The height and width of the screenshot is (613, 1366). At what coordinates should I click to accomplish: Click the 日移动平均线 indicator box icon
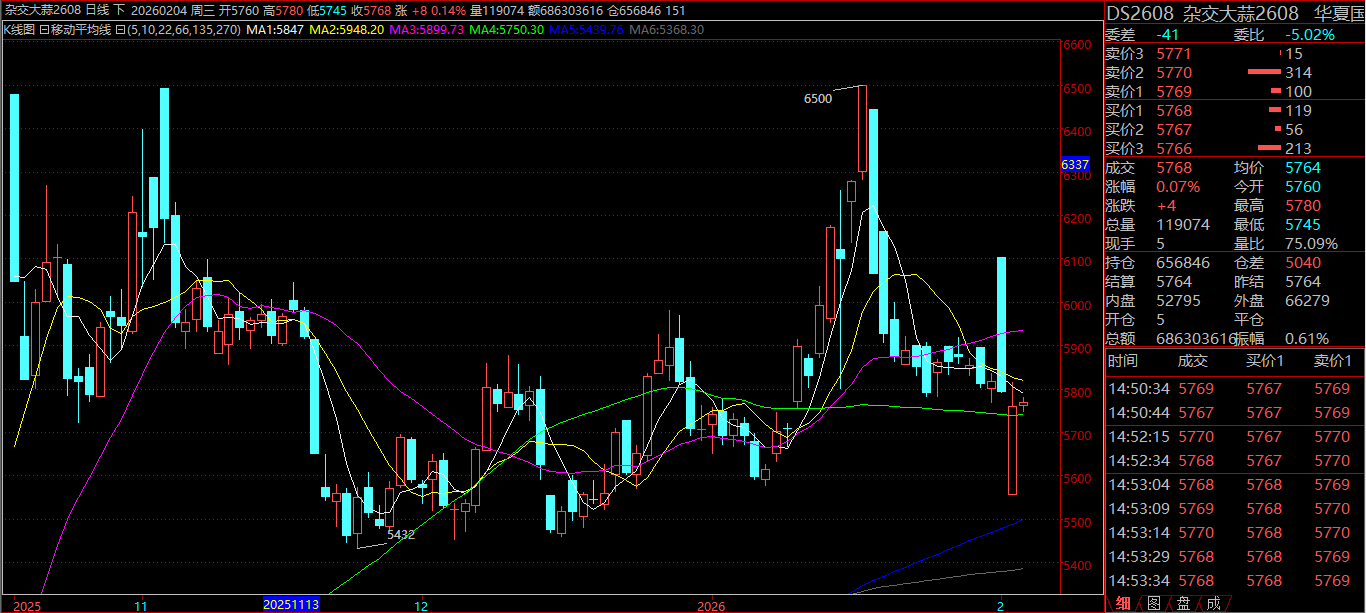tap(45, 30)
